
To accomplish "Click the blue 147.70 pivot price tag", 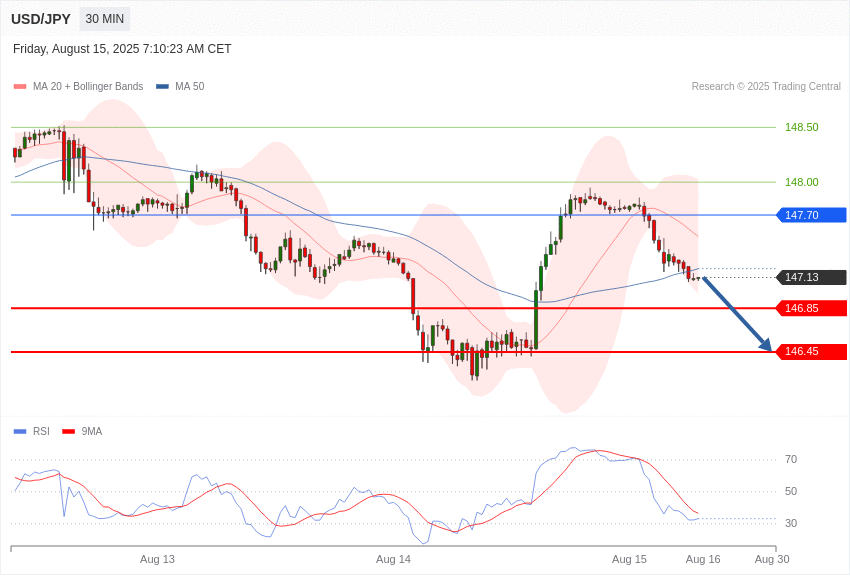I will (x=812, y=215).
